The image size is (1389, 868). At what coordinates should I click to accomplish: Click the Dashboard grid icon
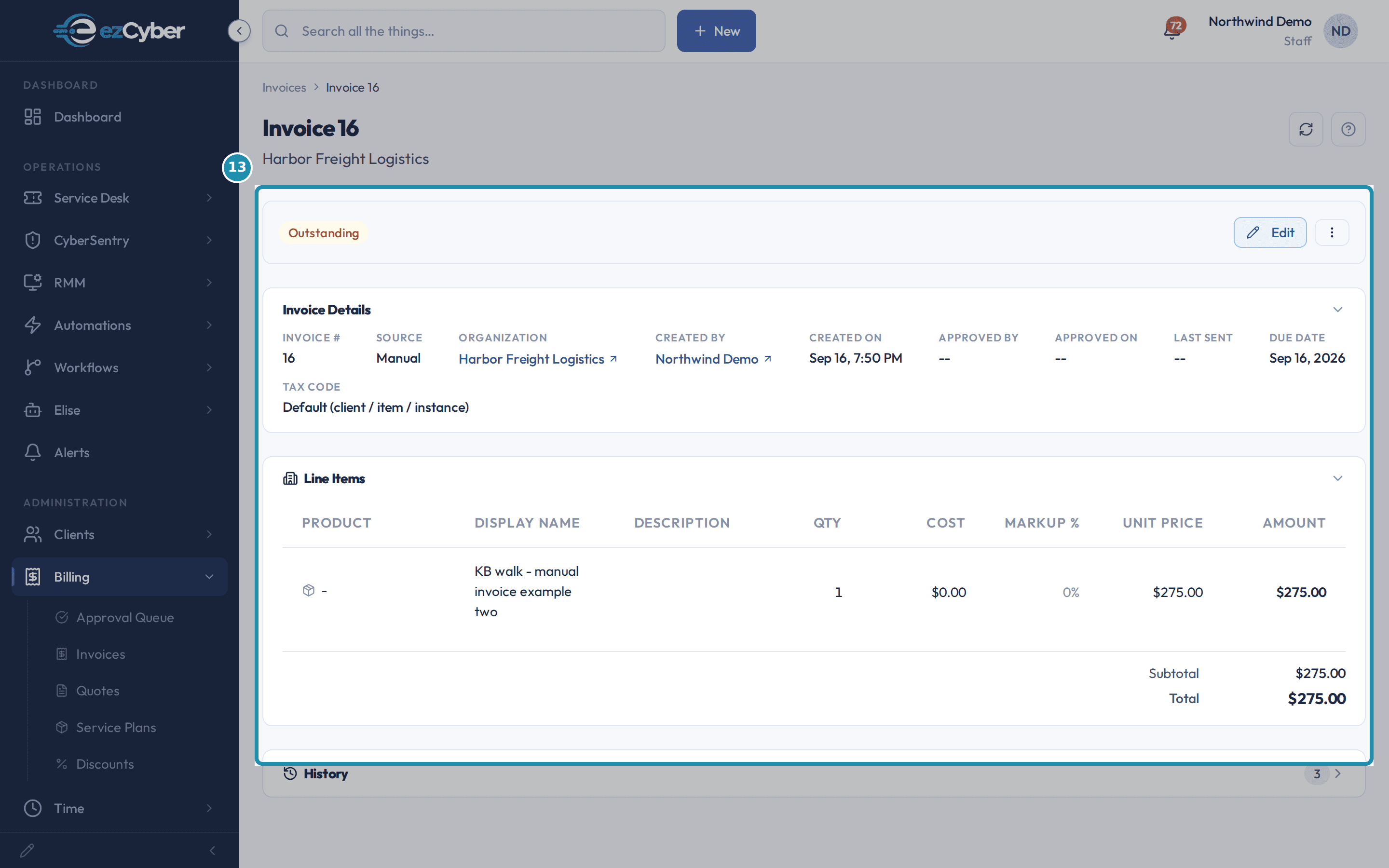click(33, 117)
